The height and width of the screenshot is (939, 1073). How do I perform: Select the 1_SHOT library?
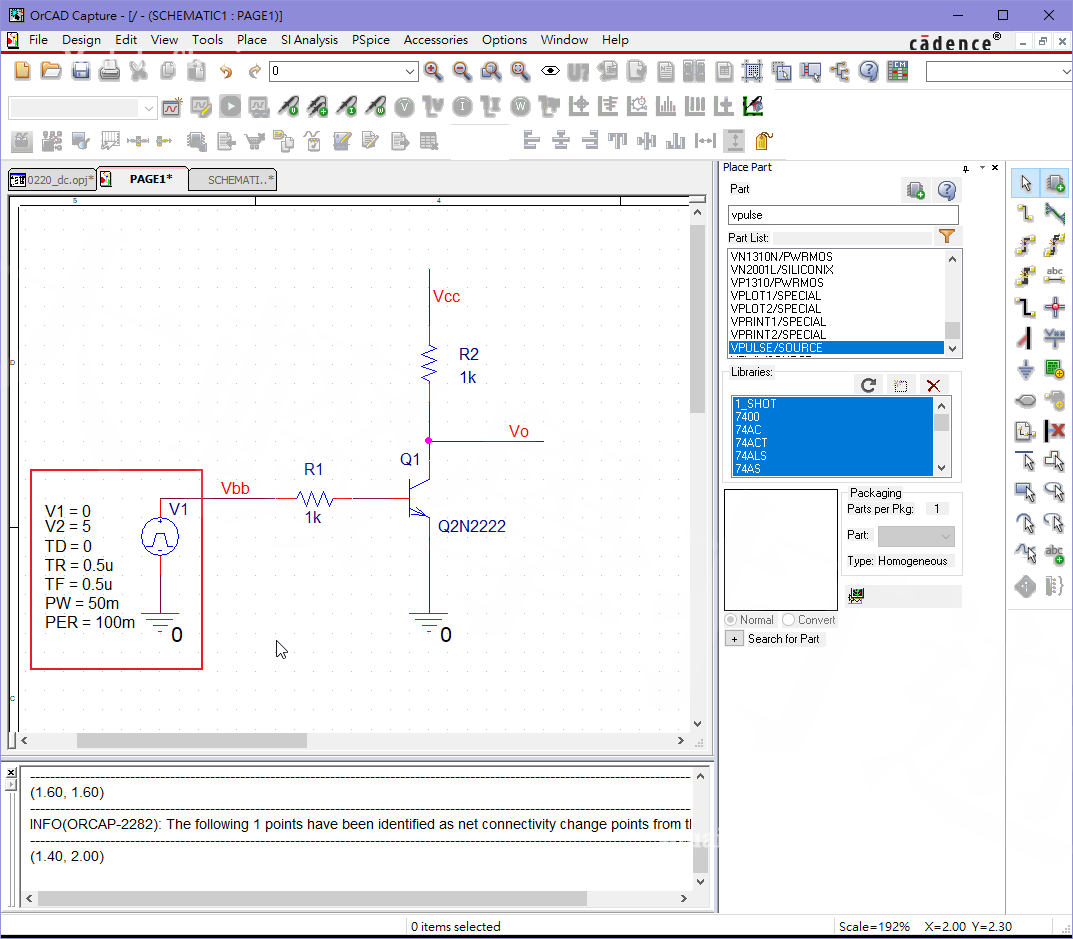832,404
